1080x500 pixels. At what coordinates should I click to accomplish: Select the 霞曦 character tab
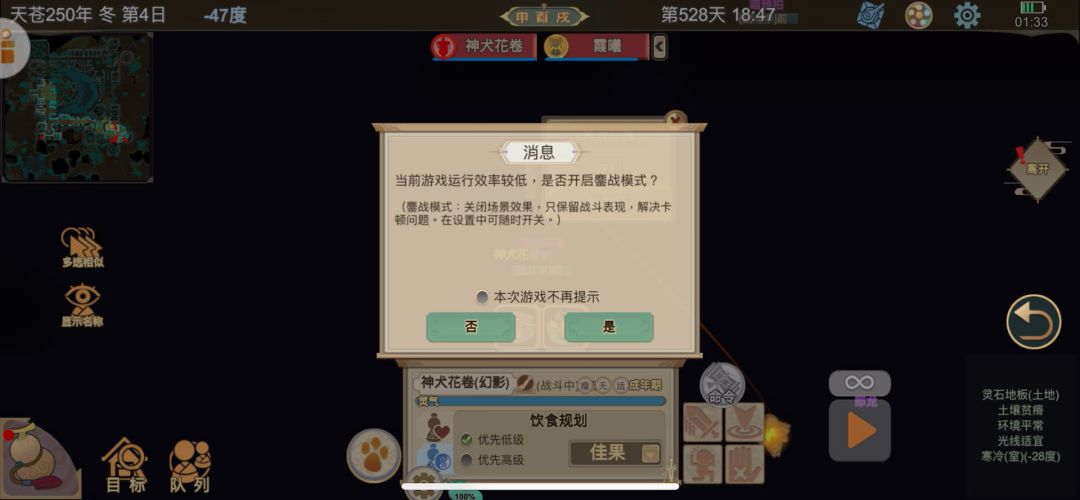[596, 46]
